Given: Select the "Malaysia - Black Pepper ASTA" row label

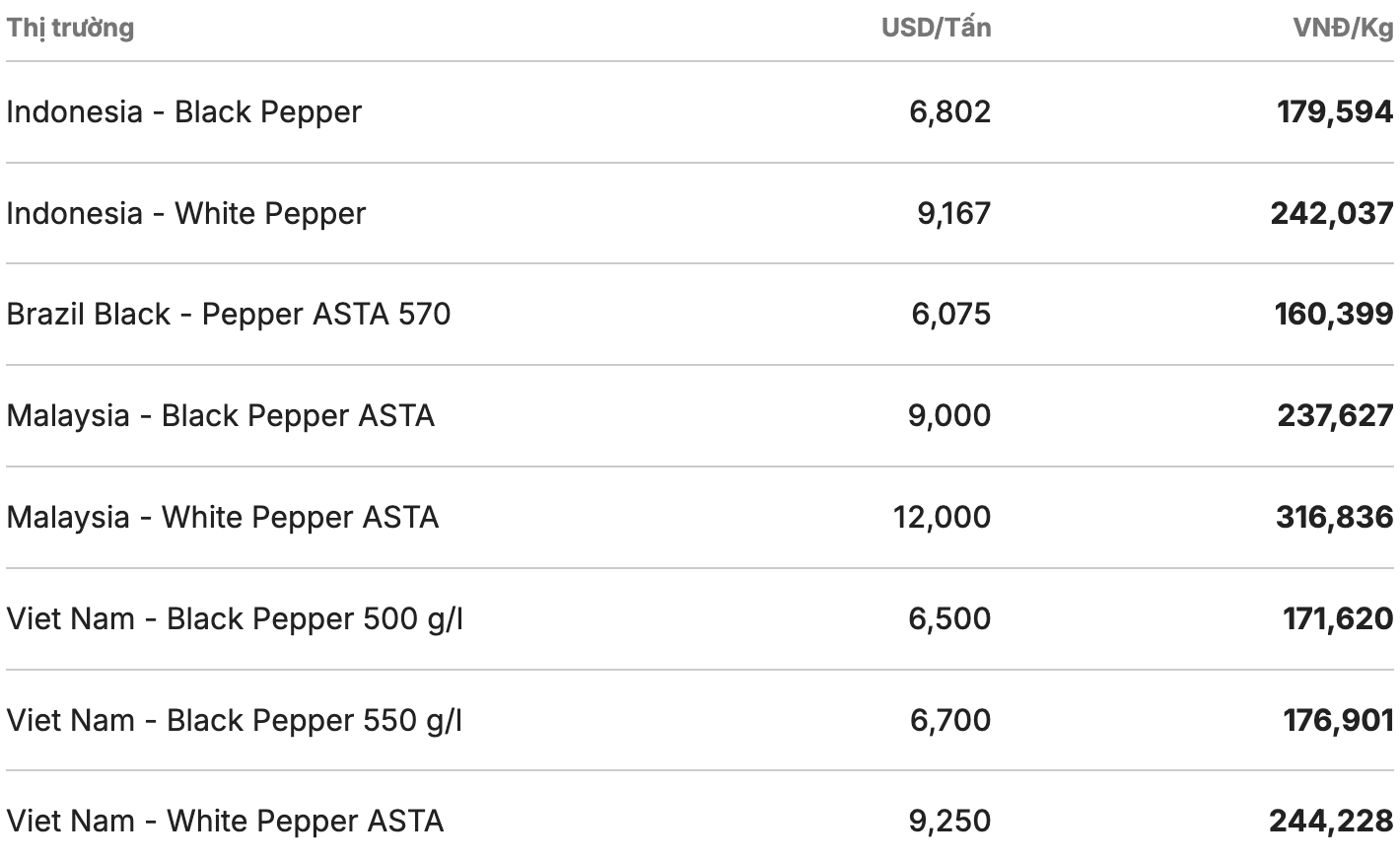Looking at the screenshot, I should [x=220, y=415].
